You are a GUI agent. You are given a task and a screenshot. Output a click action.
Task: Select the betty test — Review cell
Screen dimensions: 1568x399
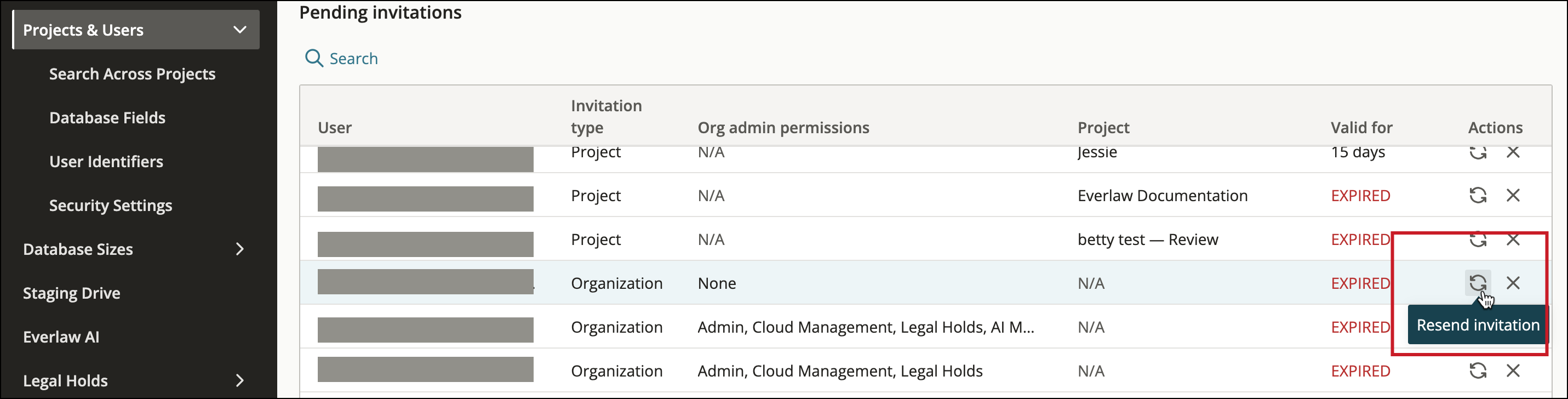click(1147, 240)
